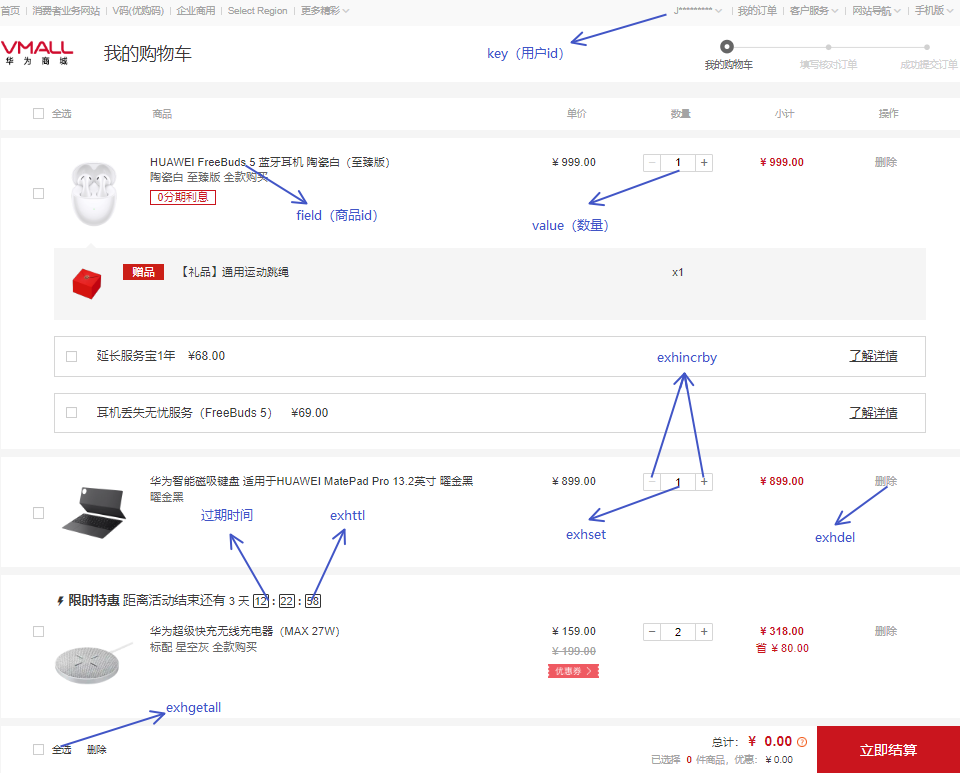960x773 pixels.
Task: Click the 我的购物车 checkout progress step
Action: pos(727,46)
